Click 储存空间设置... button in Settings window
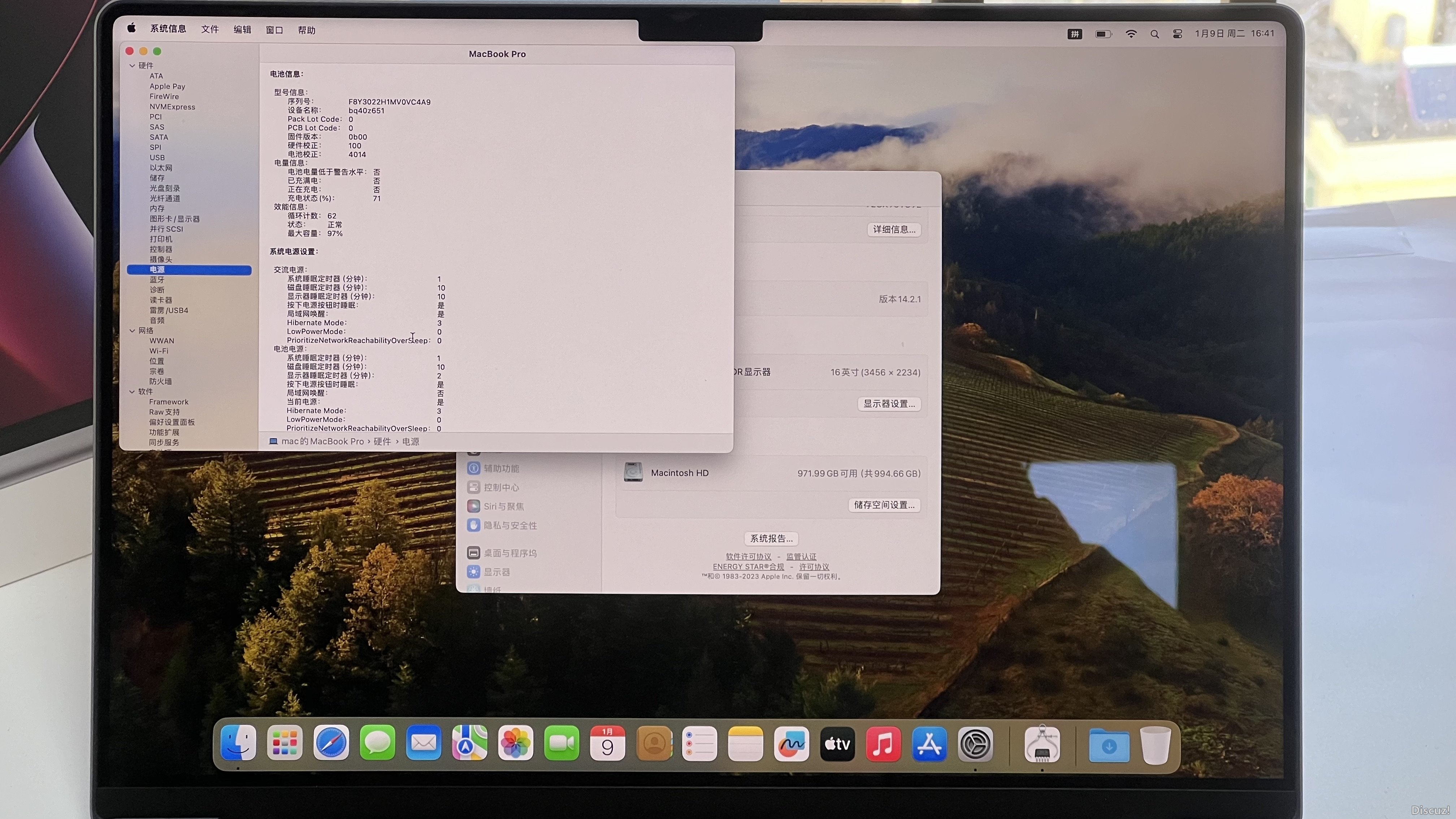 (884, 505)
